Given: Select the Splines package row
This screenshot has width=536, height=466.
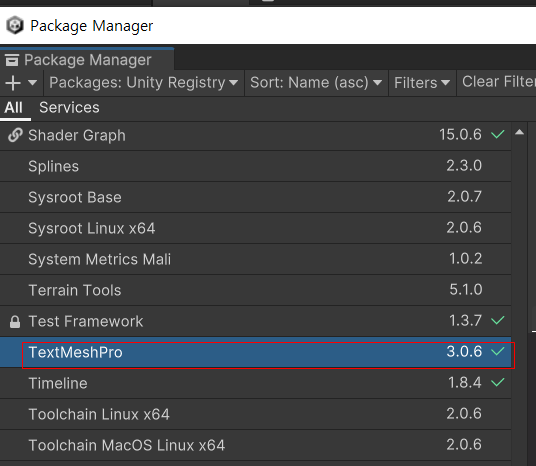Looking at the screenshot, I should (x=255, y=166).
